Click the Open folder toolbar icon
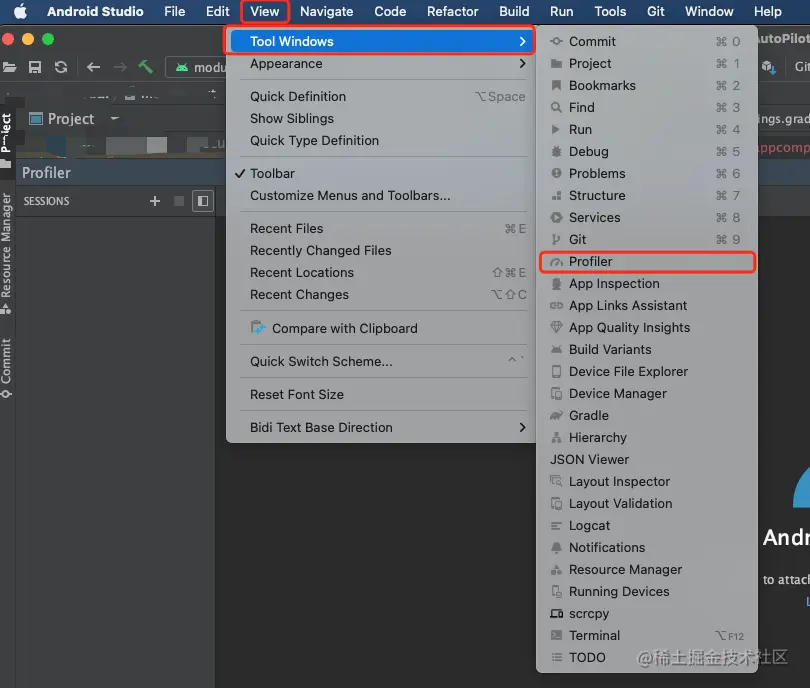Image resolution: width=810 pixels, height=688 pixels. point(9,67)
